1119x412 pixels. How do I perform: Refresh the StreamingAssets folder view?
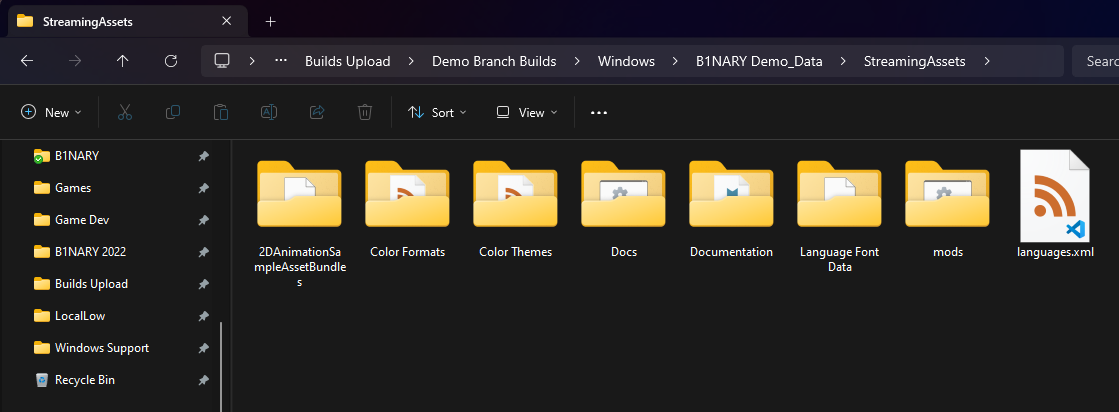pyautogui.click(x=171, y=61)
